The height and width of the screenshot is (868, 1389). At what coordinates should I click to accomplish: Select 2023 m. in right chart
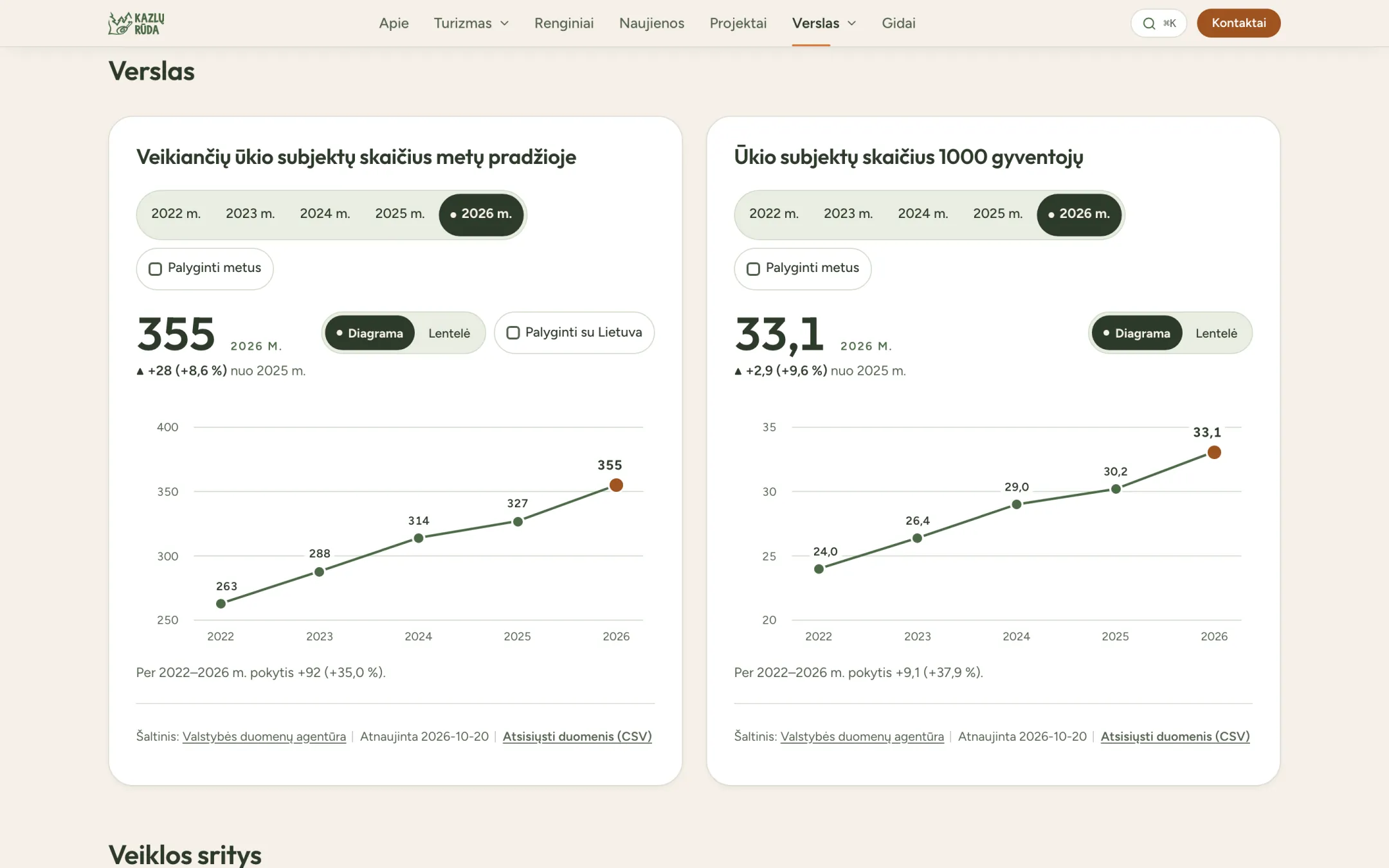[x=848, y=214]
